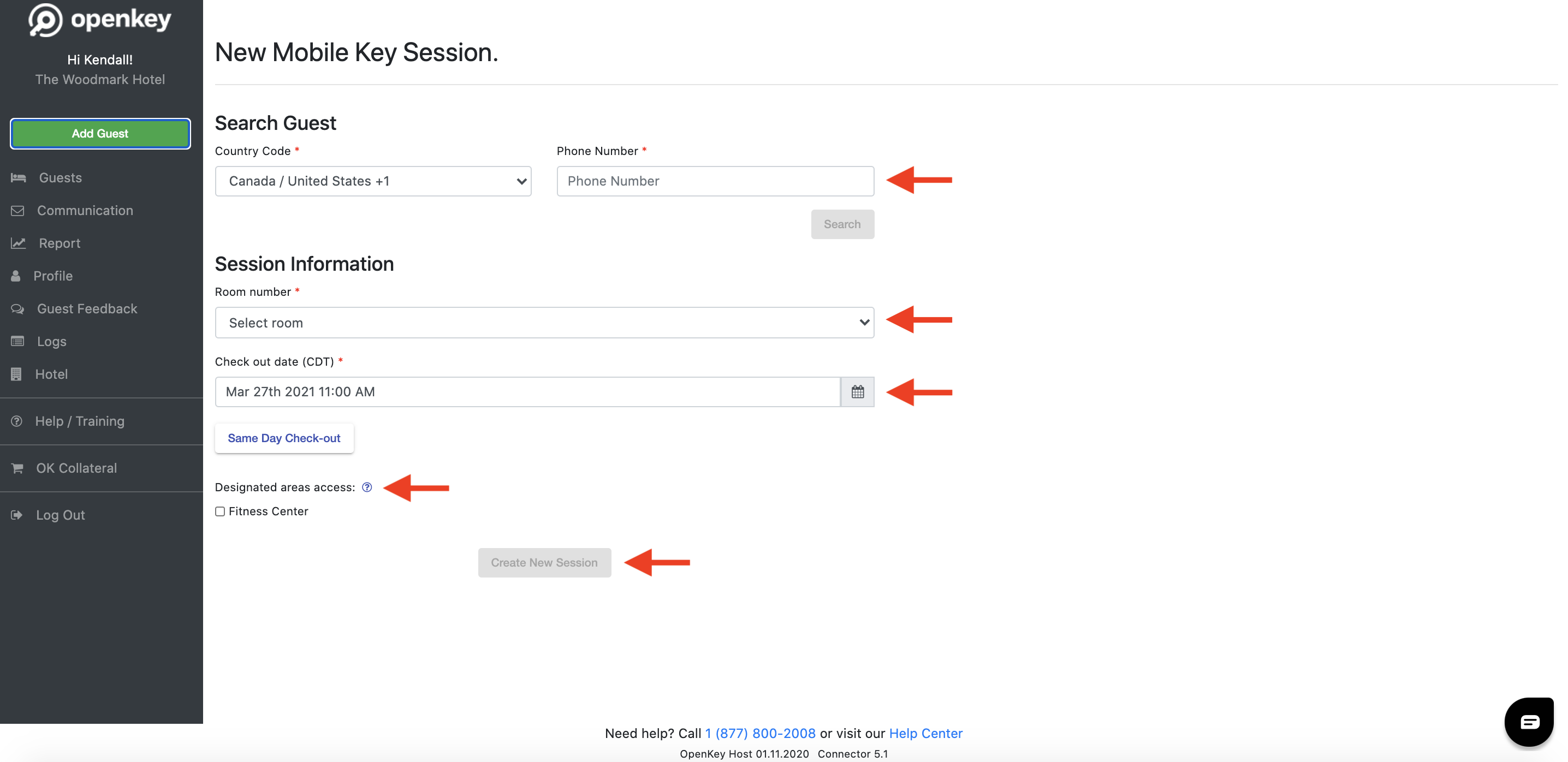Open the Logs list icon
1568x762 pixels.
(x=17, y=341)
